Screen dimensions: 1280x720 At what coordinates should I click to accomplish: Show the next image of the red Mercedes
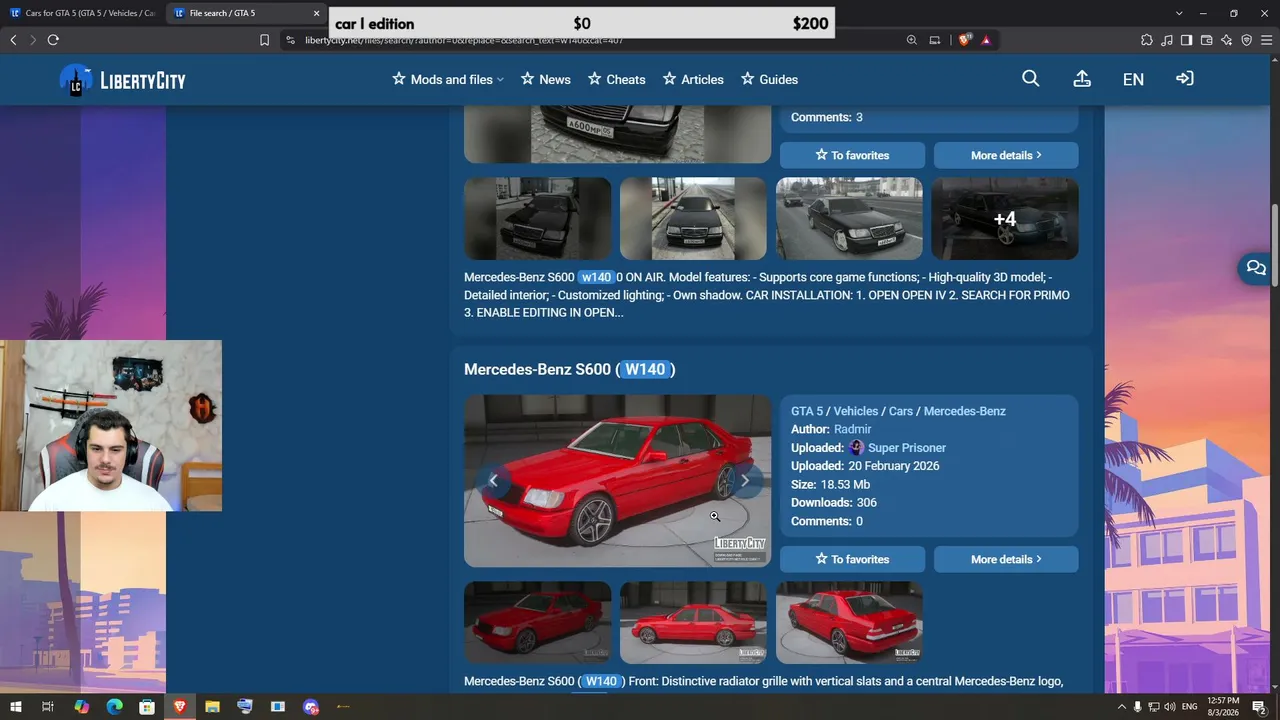pos(744,481)
